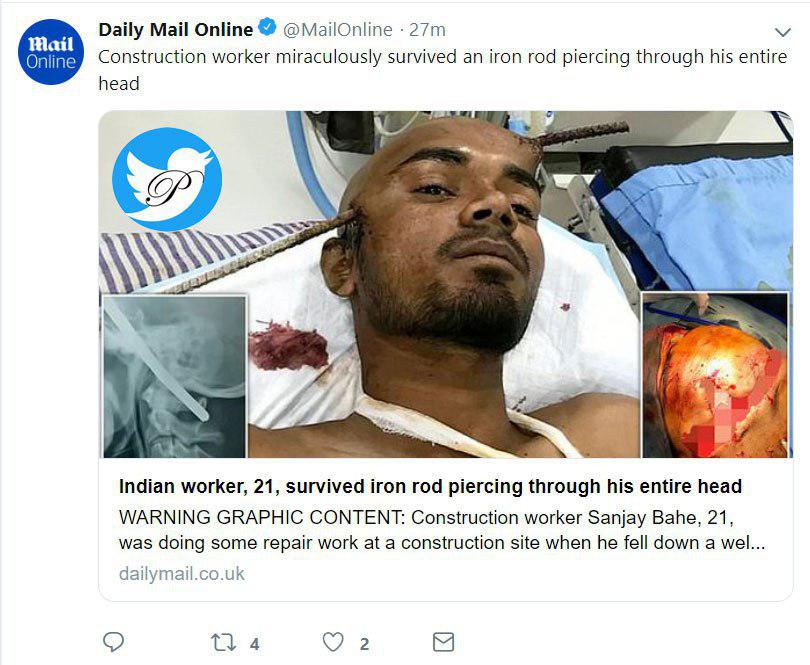The width and height of the screenshot is (810, 665).
Task: Open the tweet options chevron dropdown
Action: pyautogui.click(x=783, y=31)
